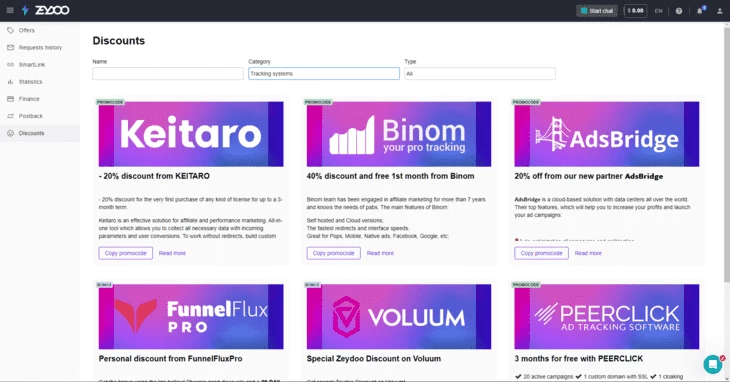Click the Offers tag icon
Viewport: 730px width, 382px height.
tap(10, 30)
